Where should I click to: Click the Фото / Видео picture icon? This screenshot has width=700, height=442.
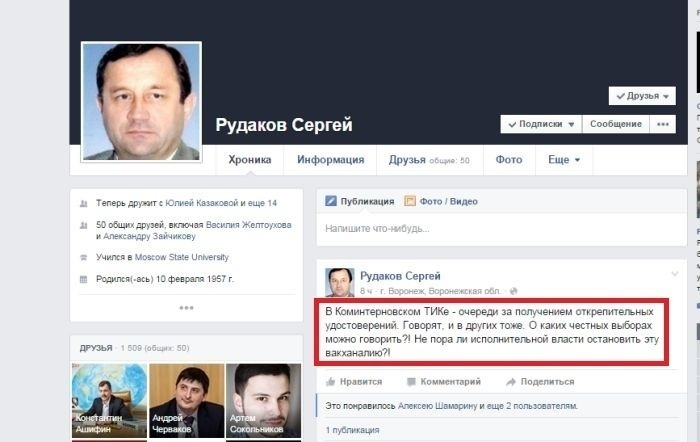pos(410,201)
